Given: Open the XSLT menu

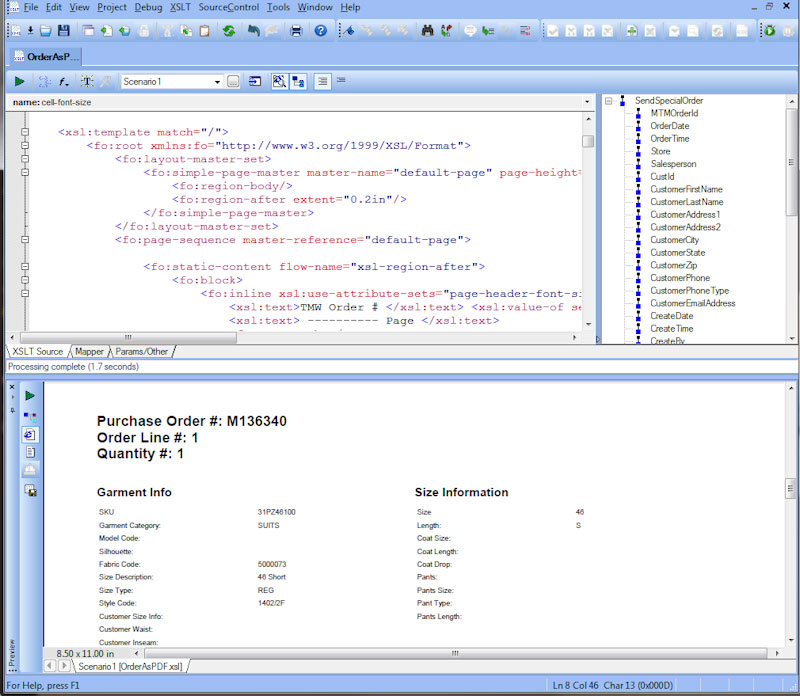Looking at the screenshot, I should pos(180,7).
